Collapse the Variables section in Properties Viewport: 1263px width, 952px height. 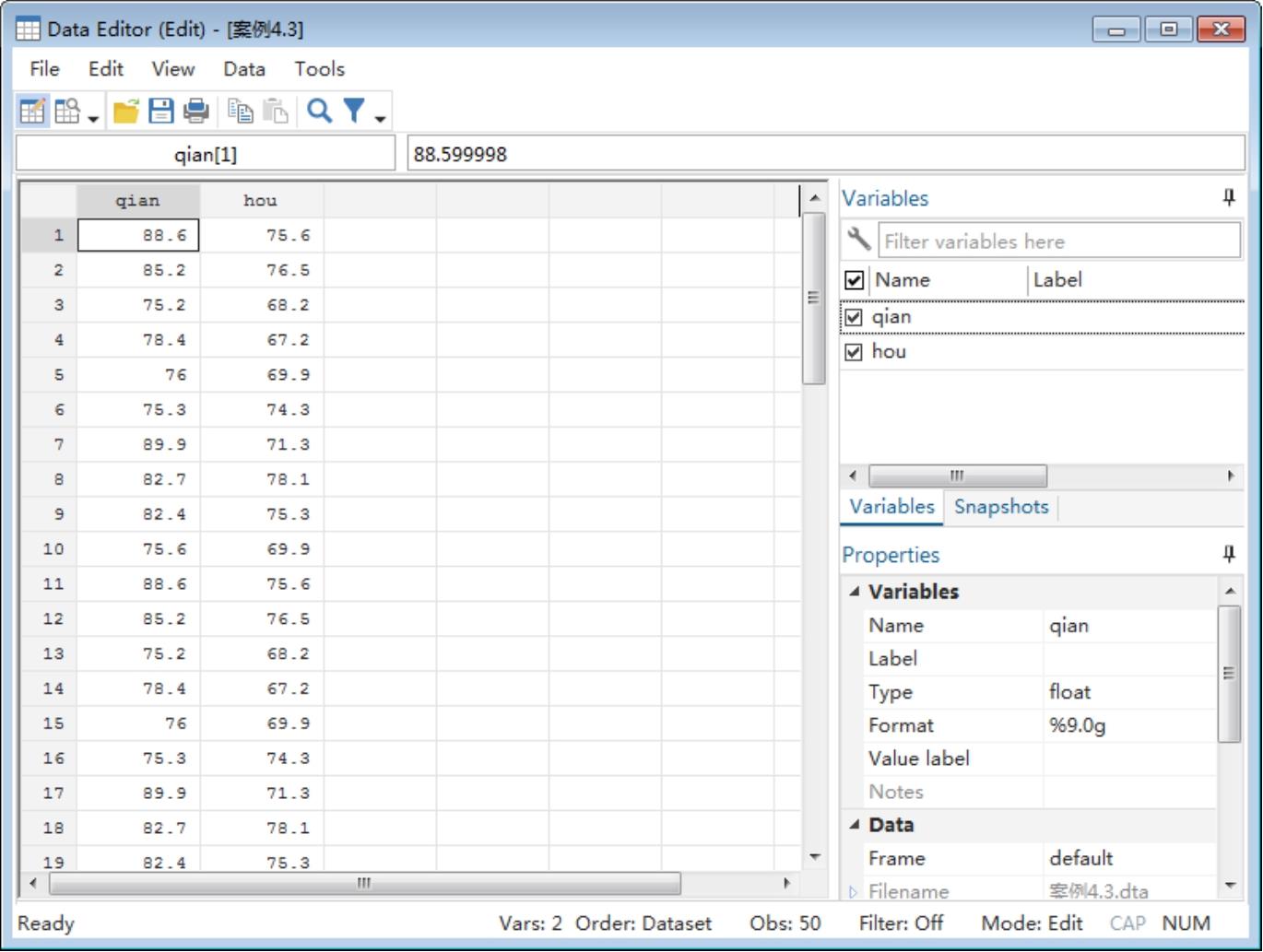pos(855,592)
